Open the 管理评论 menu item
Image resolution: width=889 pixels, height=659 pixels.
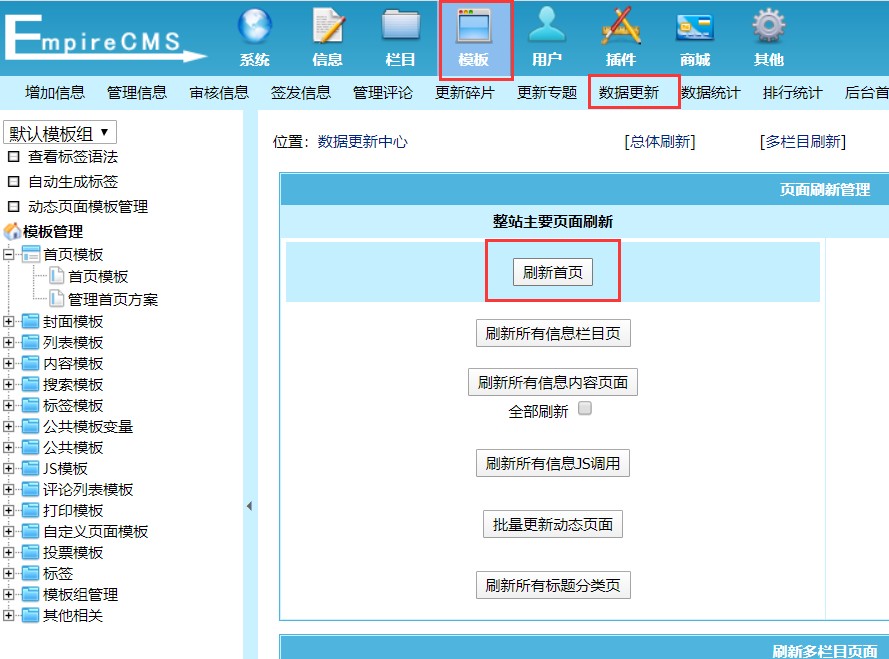coord(383,92)
